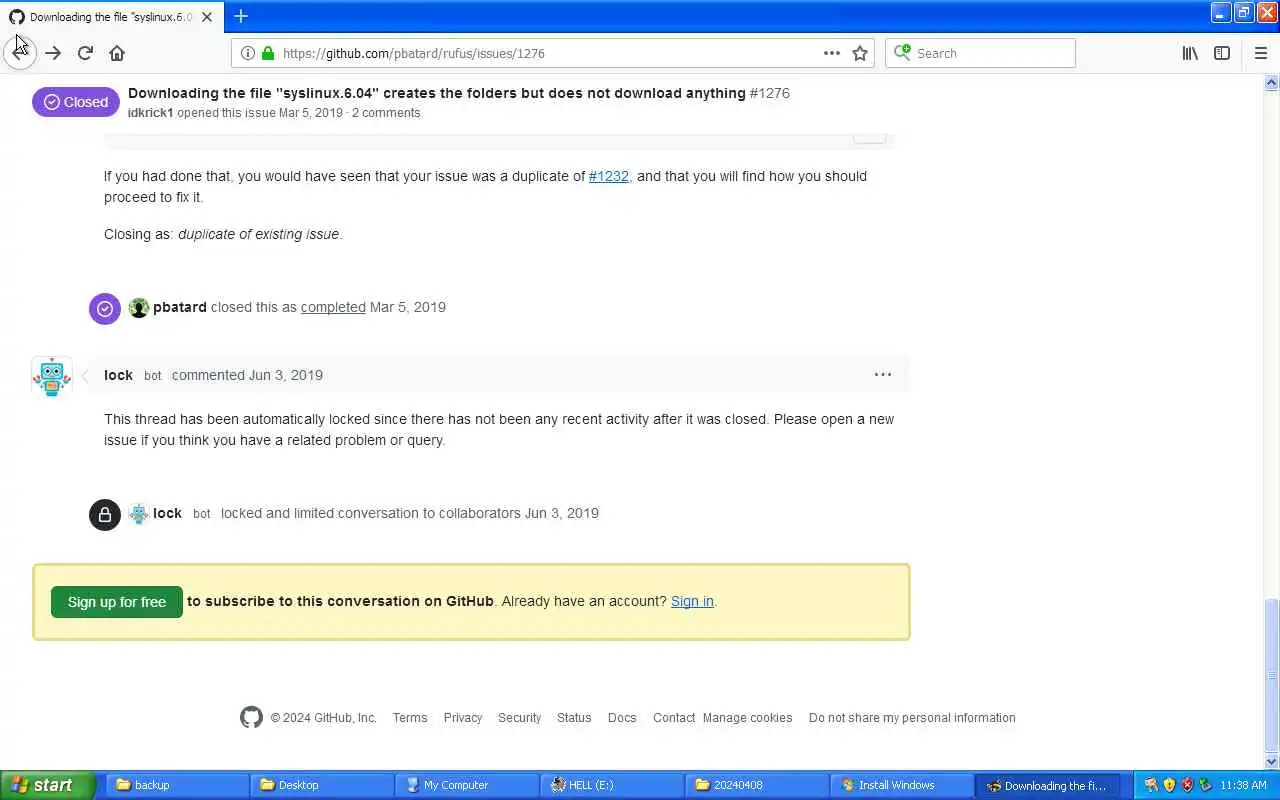The height and width of the screenshot is (800, 1280).
Task: Show site information icon in address bar
Action: pyautogui.click(x=248, y=53)
